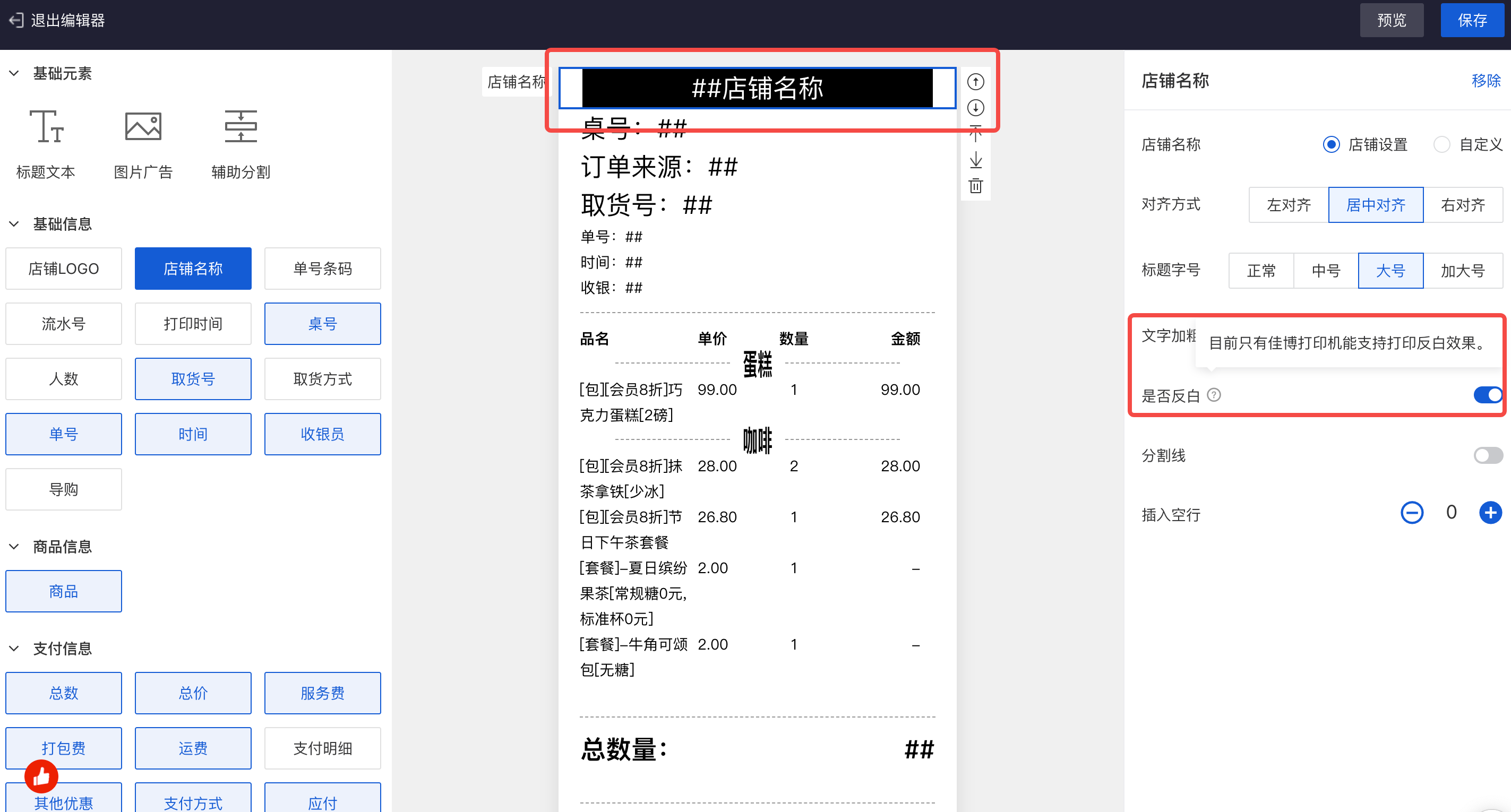Screen dimensions: 1511x812
Task: Move element to bottom icon
Action: coord(975,160)
